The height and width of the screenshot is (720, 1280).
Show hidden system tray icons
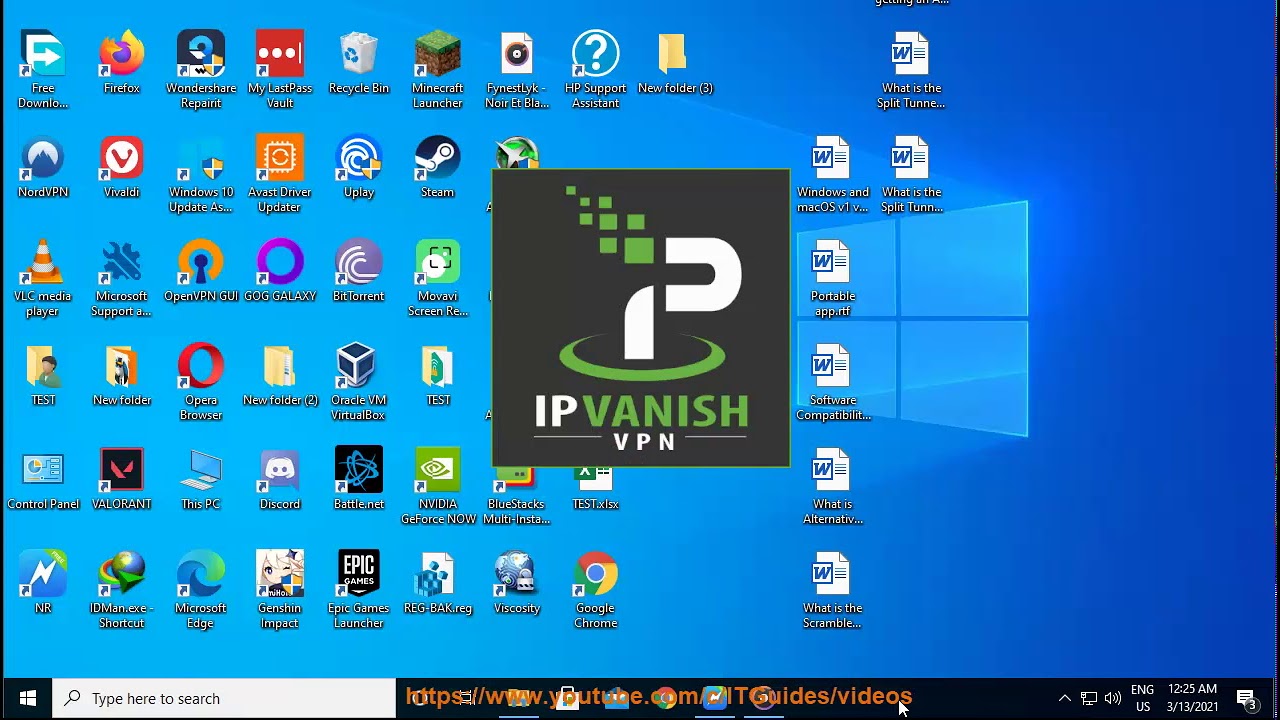(1064, 698)
